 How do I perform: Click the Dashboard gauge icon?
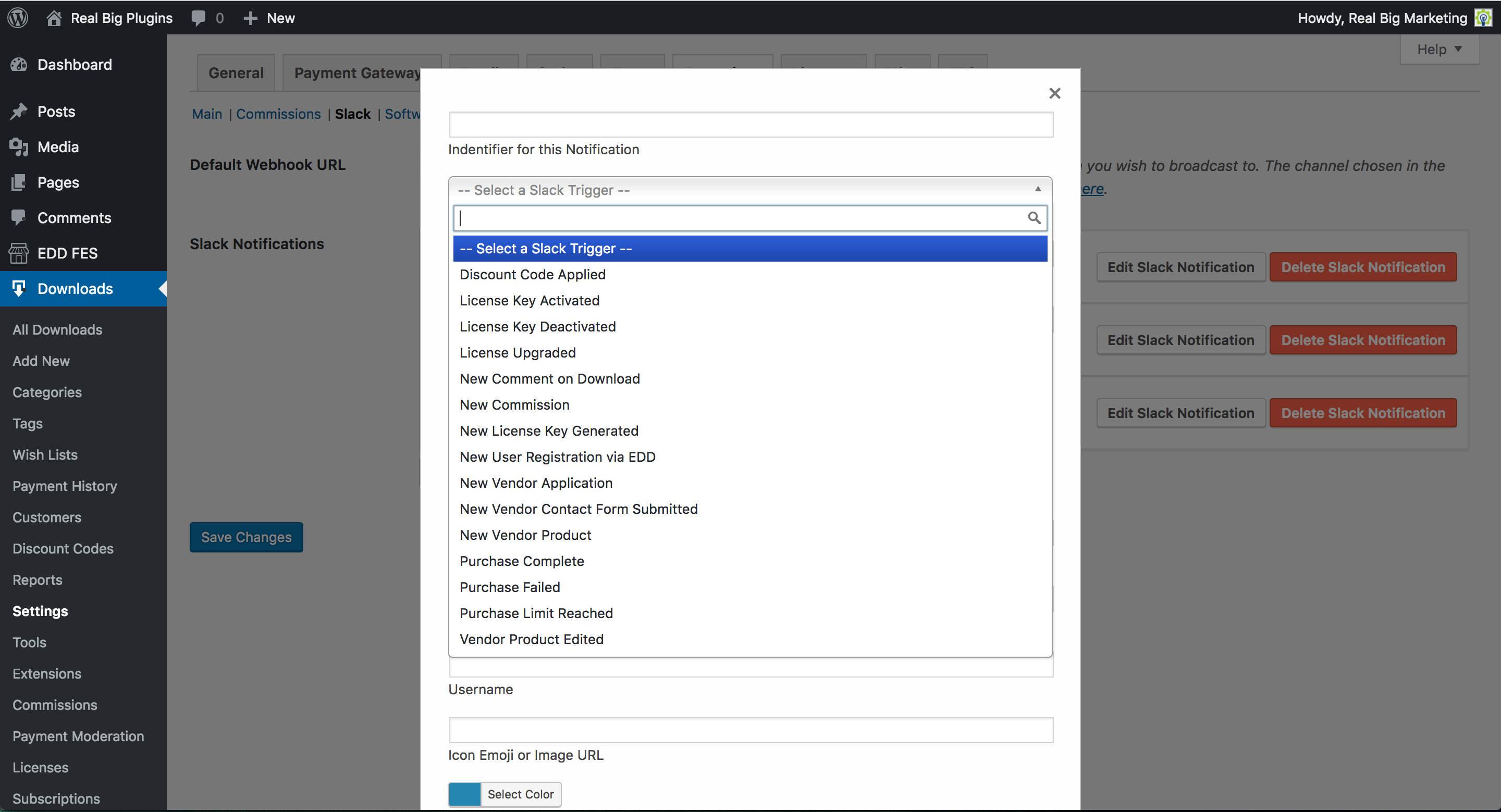19,65
